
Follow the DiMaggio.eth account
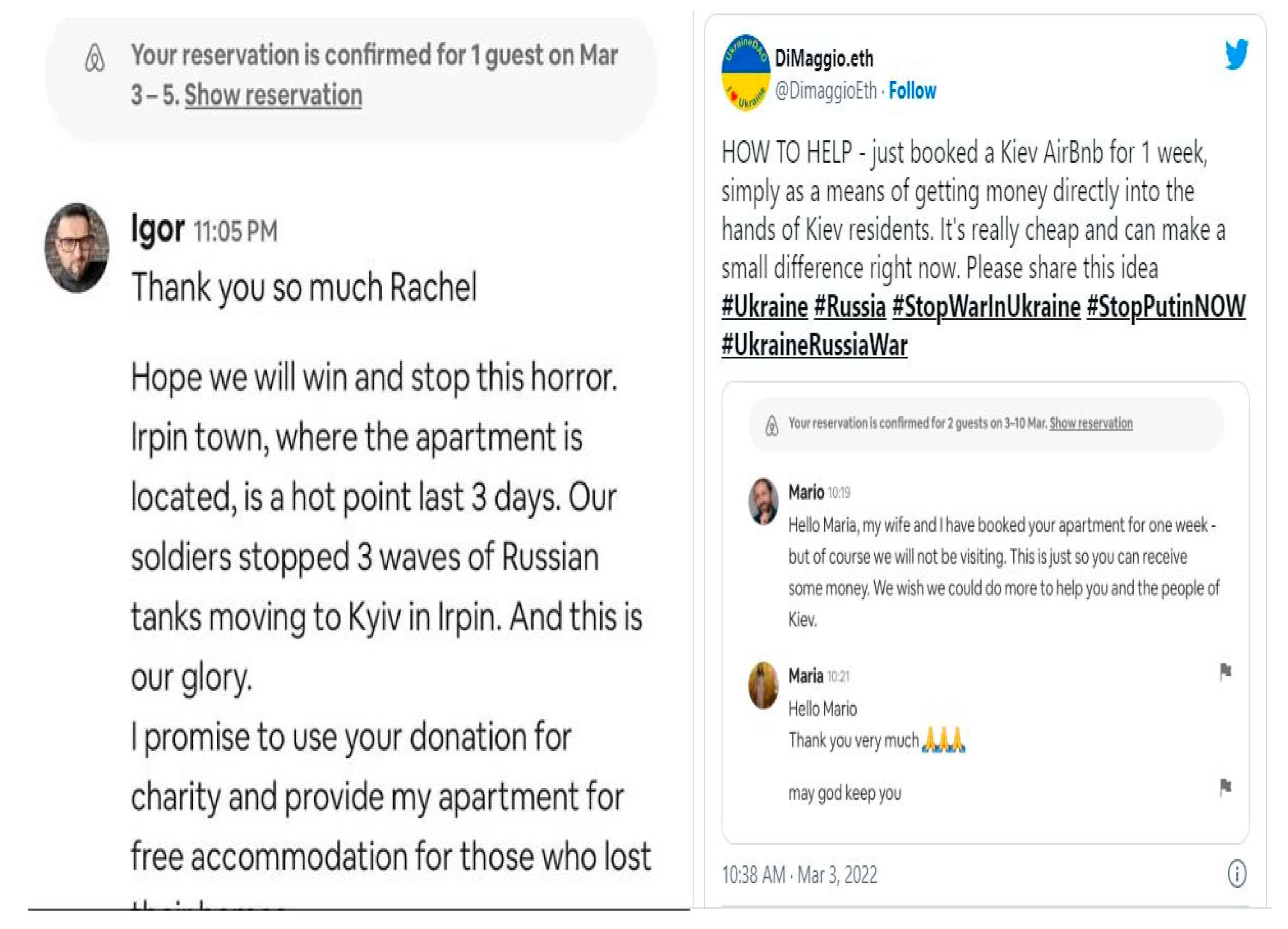tap(912, 91)
